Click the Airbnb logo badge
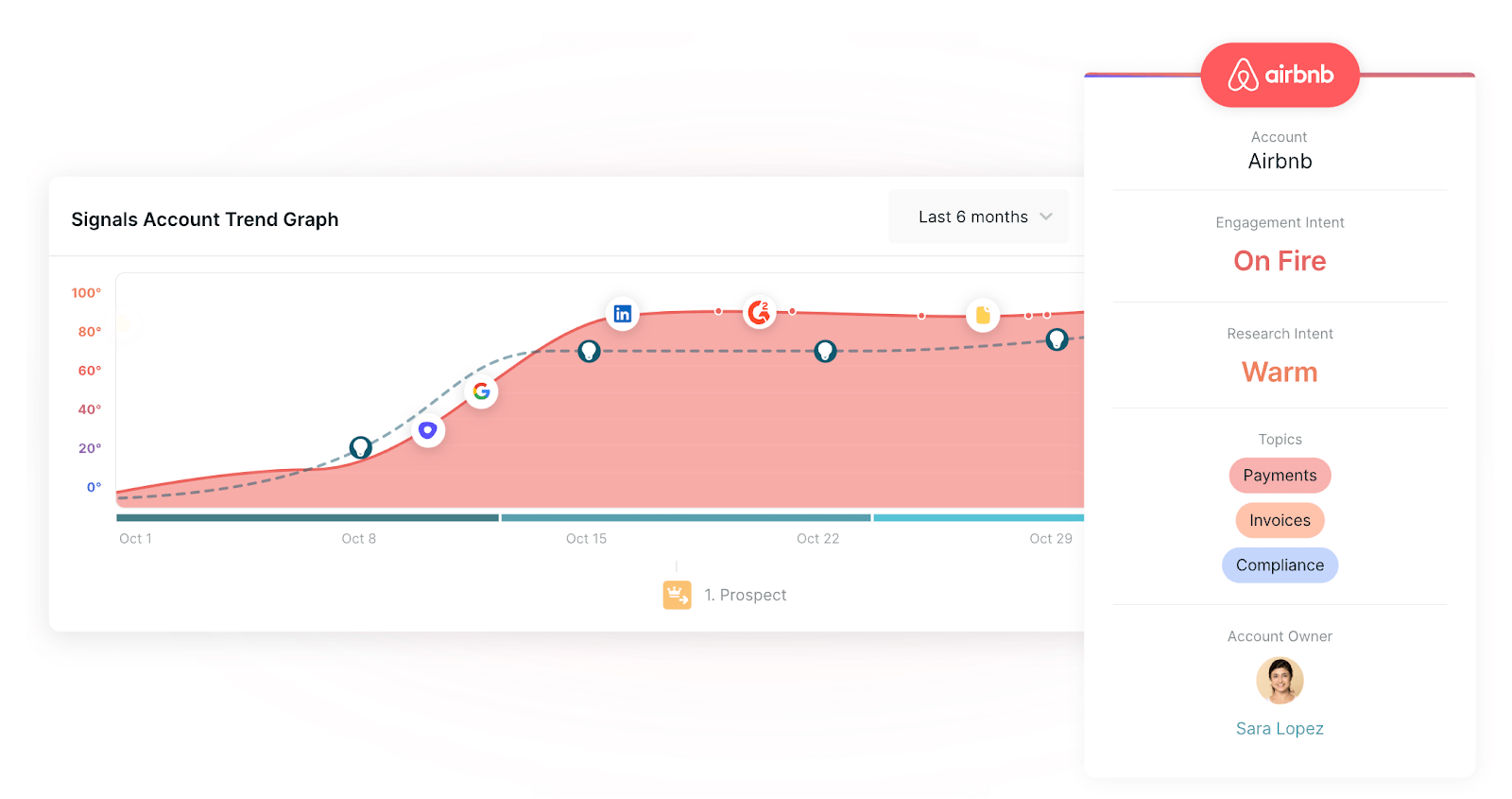Image resolution: width=1512 pixels, height=799 pixels. pyautogui.click(x=1280, y=74)
